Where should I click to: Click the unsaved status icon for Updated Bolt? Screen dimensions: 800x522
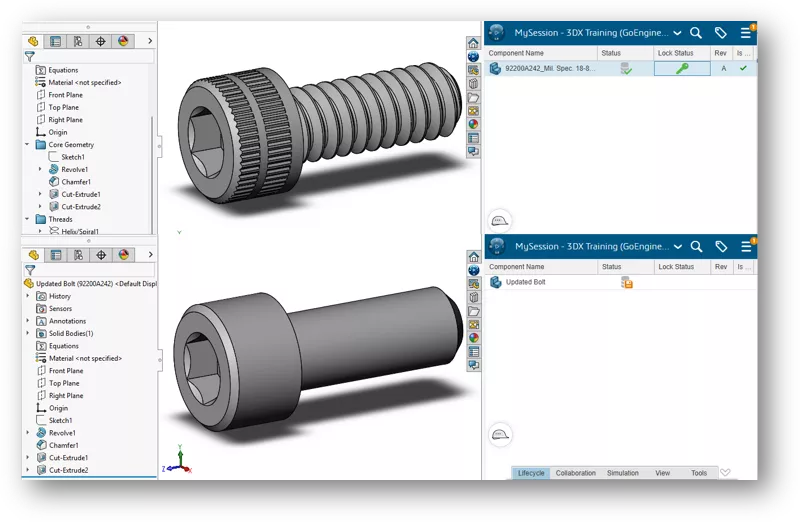(627, 282)
